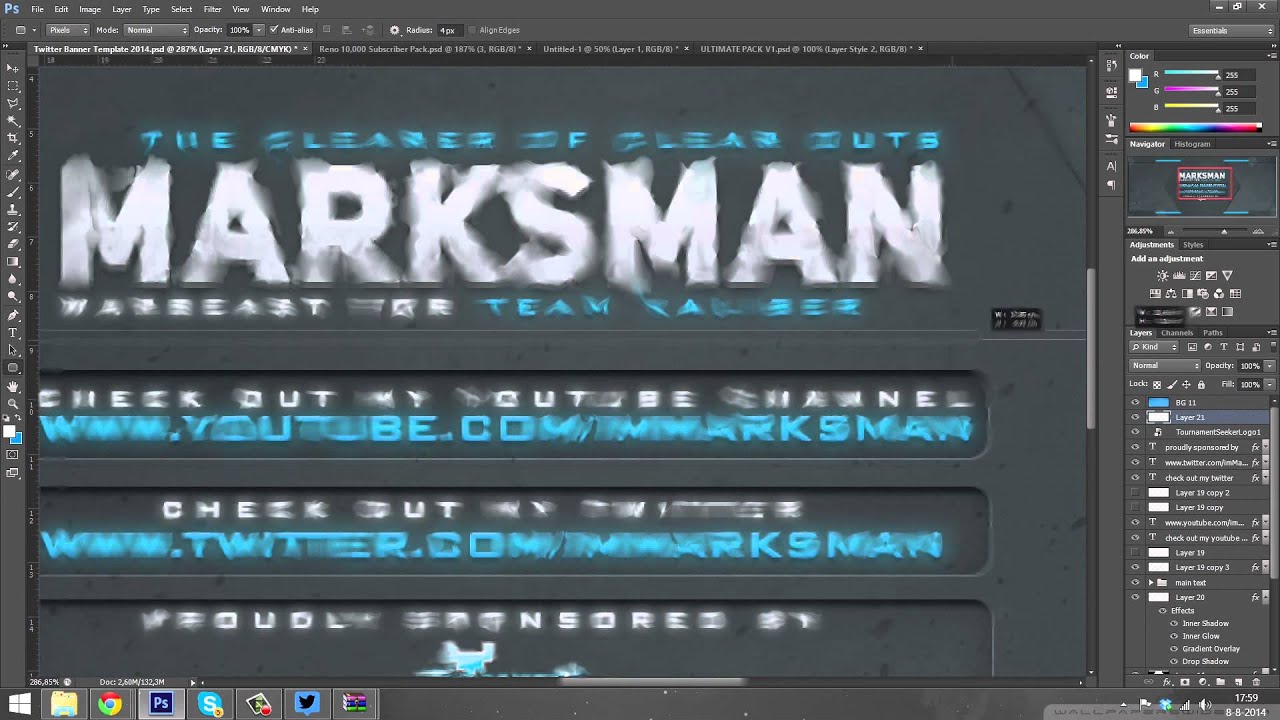Viewport: 1280px width, 720px height.
Task: Click the Radius input field
Action: [448, 30]
